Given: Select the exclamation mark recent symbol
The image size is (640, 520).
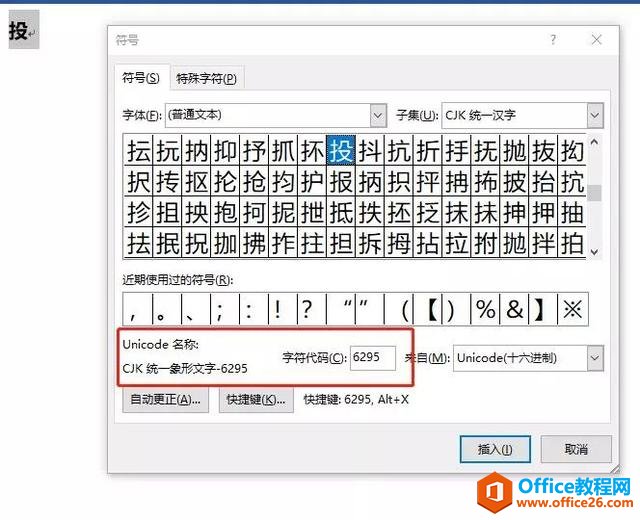Looking at the screenshot, I should 283,309.
